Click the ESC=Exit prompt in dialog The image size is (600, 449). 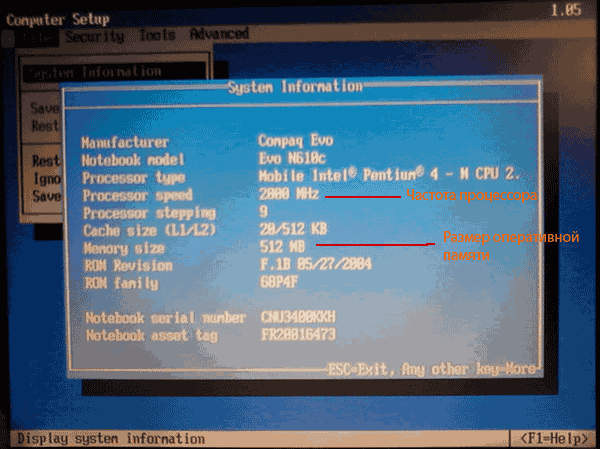click(x=362, y=369)
